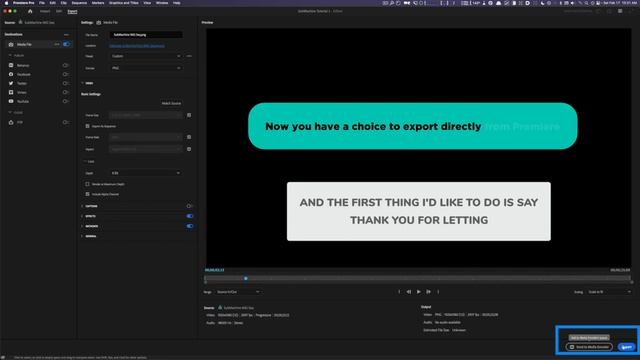The height and width of the screenshot is (360, 640).
Task: Click the blue output Location link
Action: (x=137, y=46)
